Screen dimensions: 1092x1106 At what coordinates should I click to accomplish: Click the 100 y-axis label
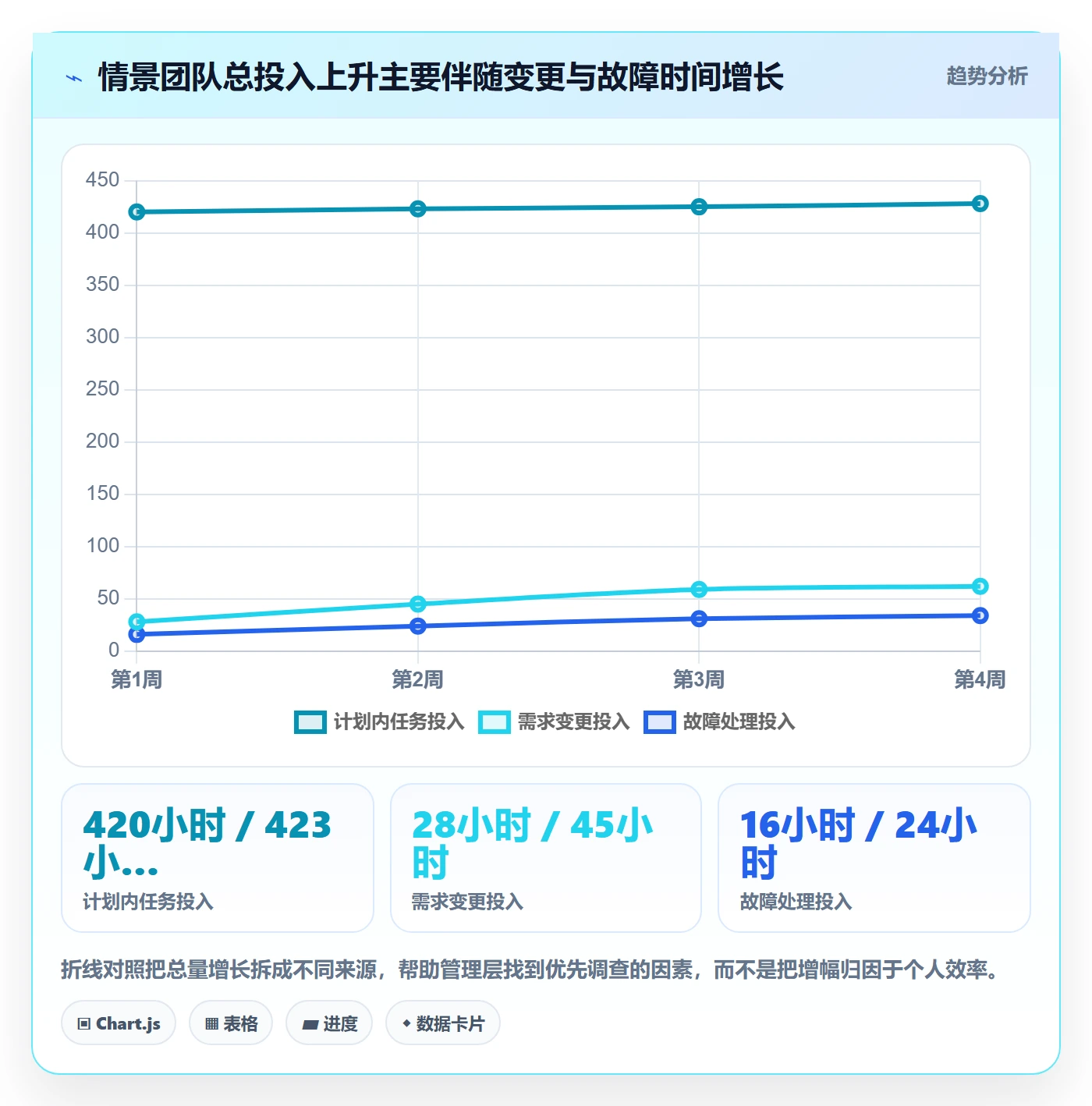pyautogui.click(x=102, y=546)
